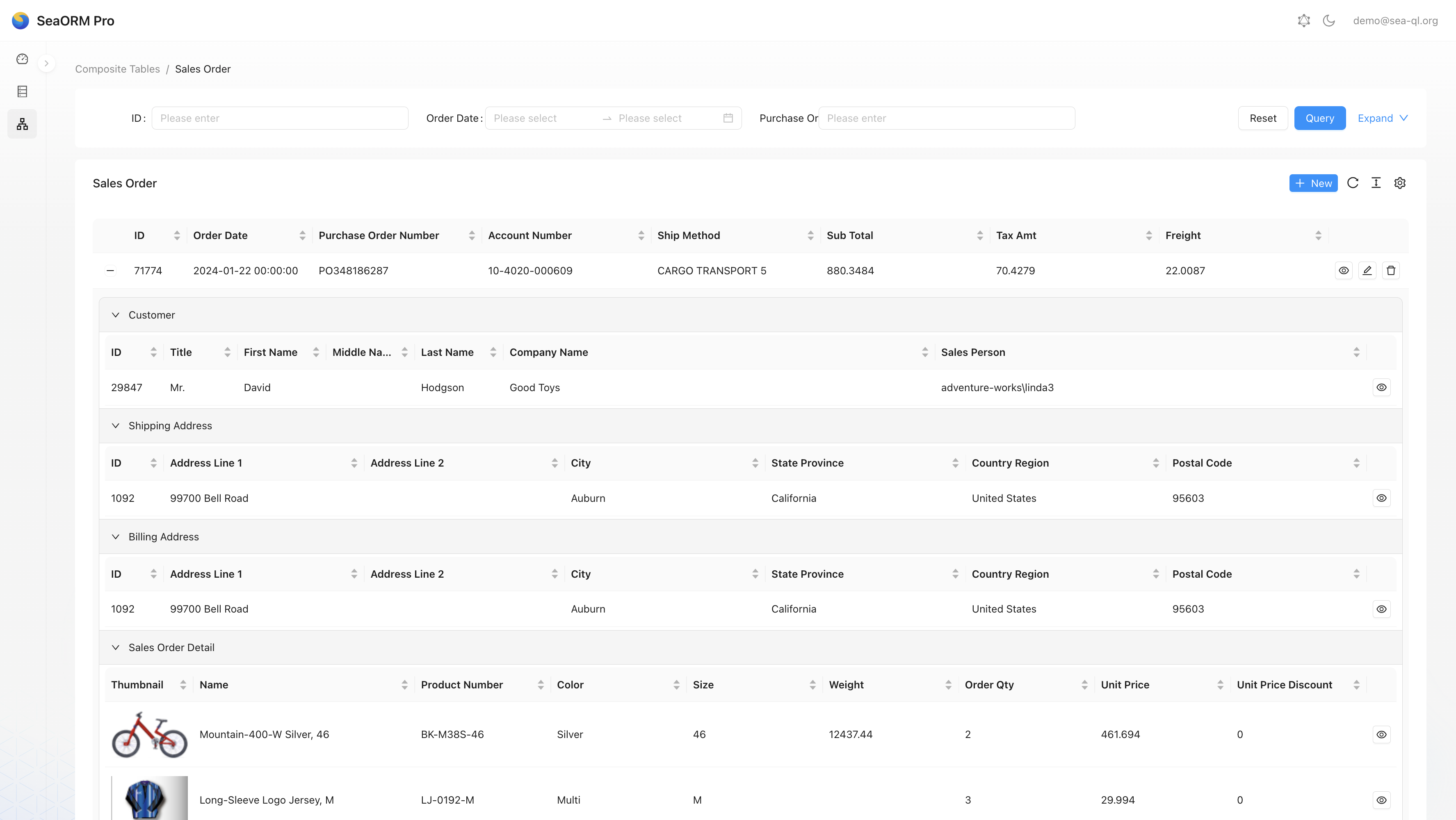
Task: Delete order 71774 with trash icon
Action: coord(1391,271)
